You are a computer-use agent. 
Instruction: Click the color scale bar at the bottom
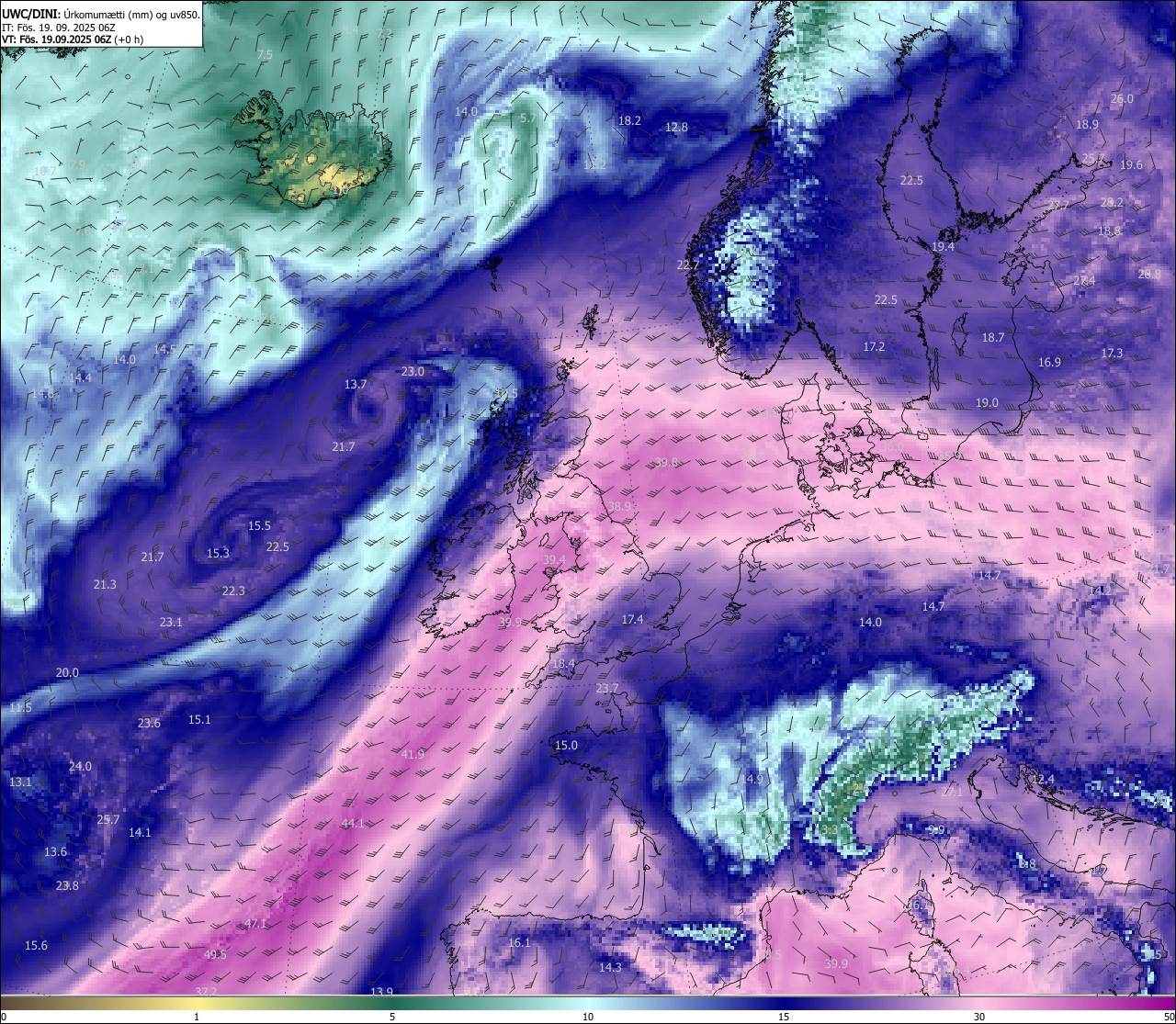(588, 1002)
